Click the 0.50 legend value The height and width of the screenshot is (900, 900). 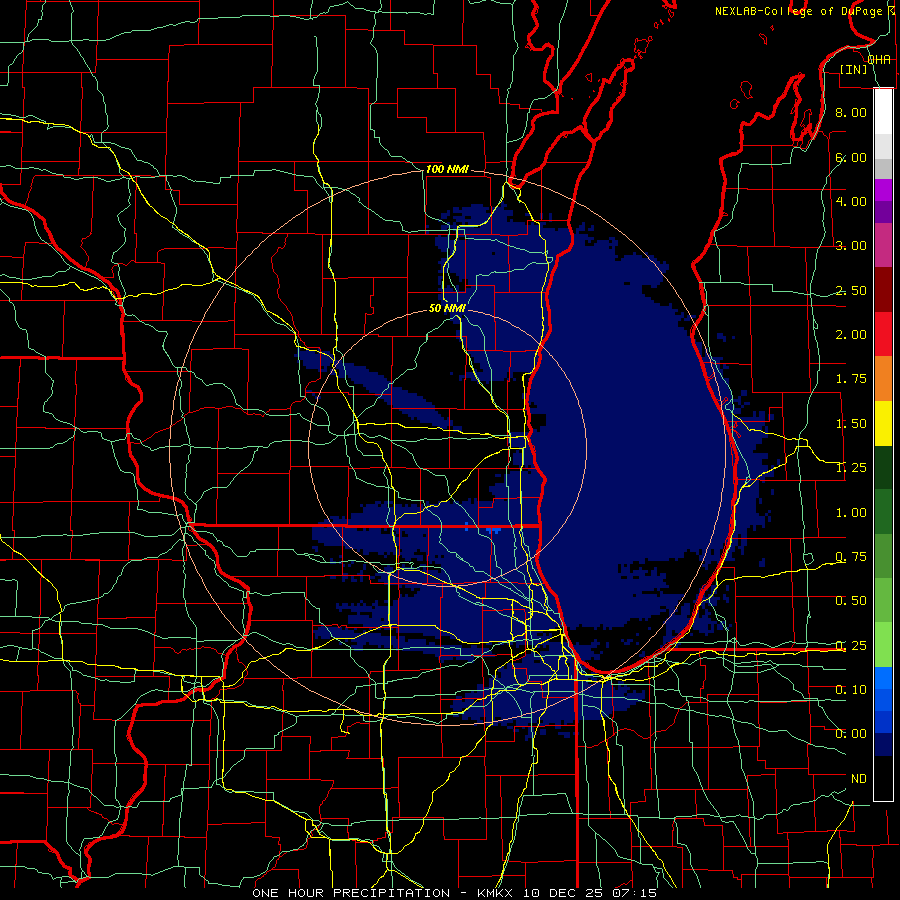pyautogui.click(x=850, y=601)
